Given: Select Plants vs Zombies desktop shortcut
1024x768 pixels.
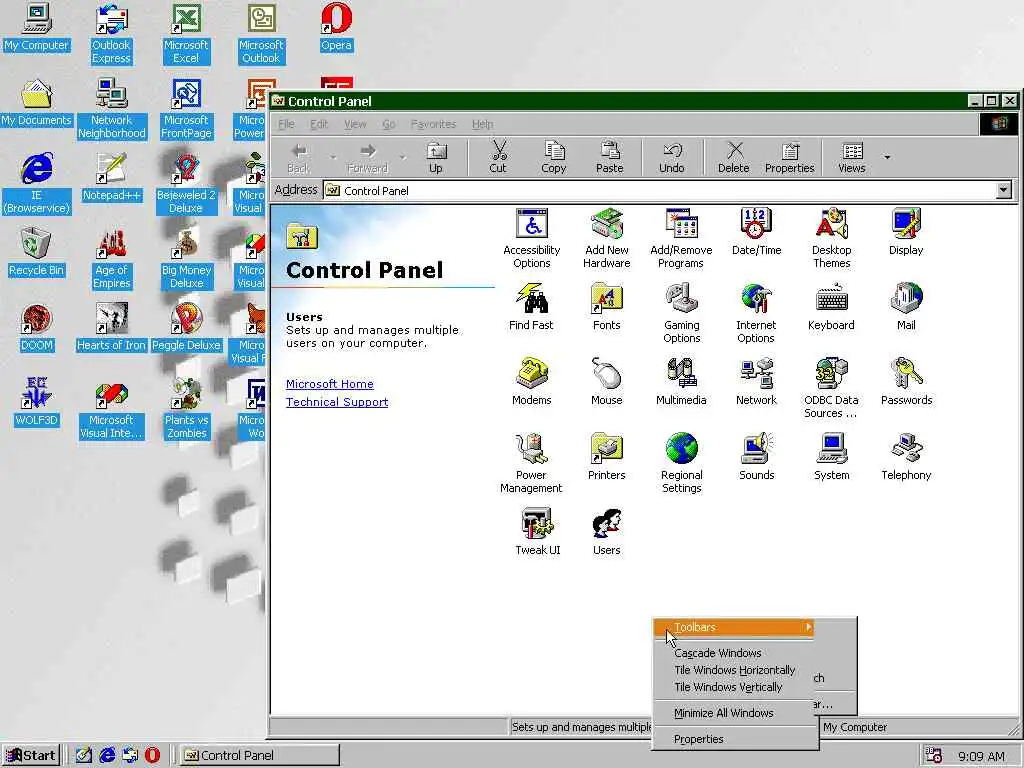Looking at the screenshot, I should click(x=186, y=409).
